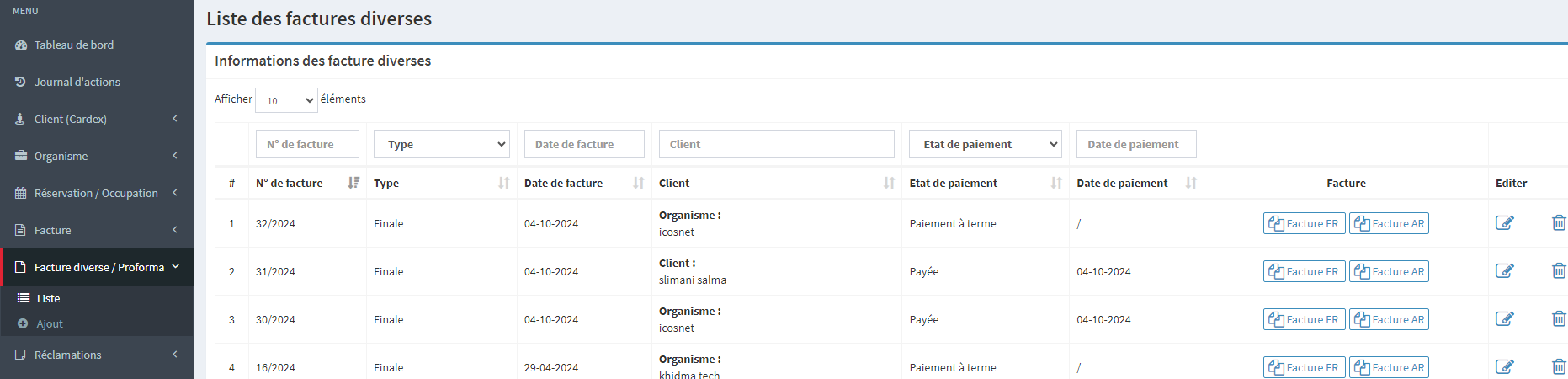Click the edit icon for invoice 30/2024
The height and width of the screenshot is (379, 1568).
[x=1504, y=319]
